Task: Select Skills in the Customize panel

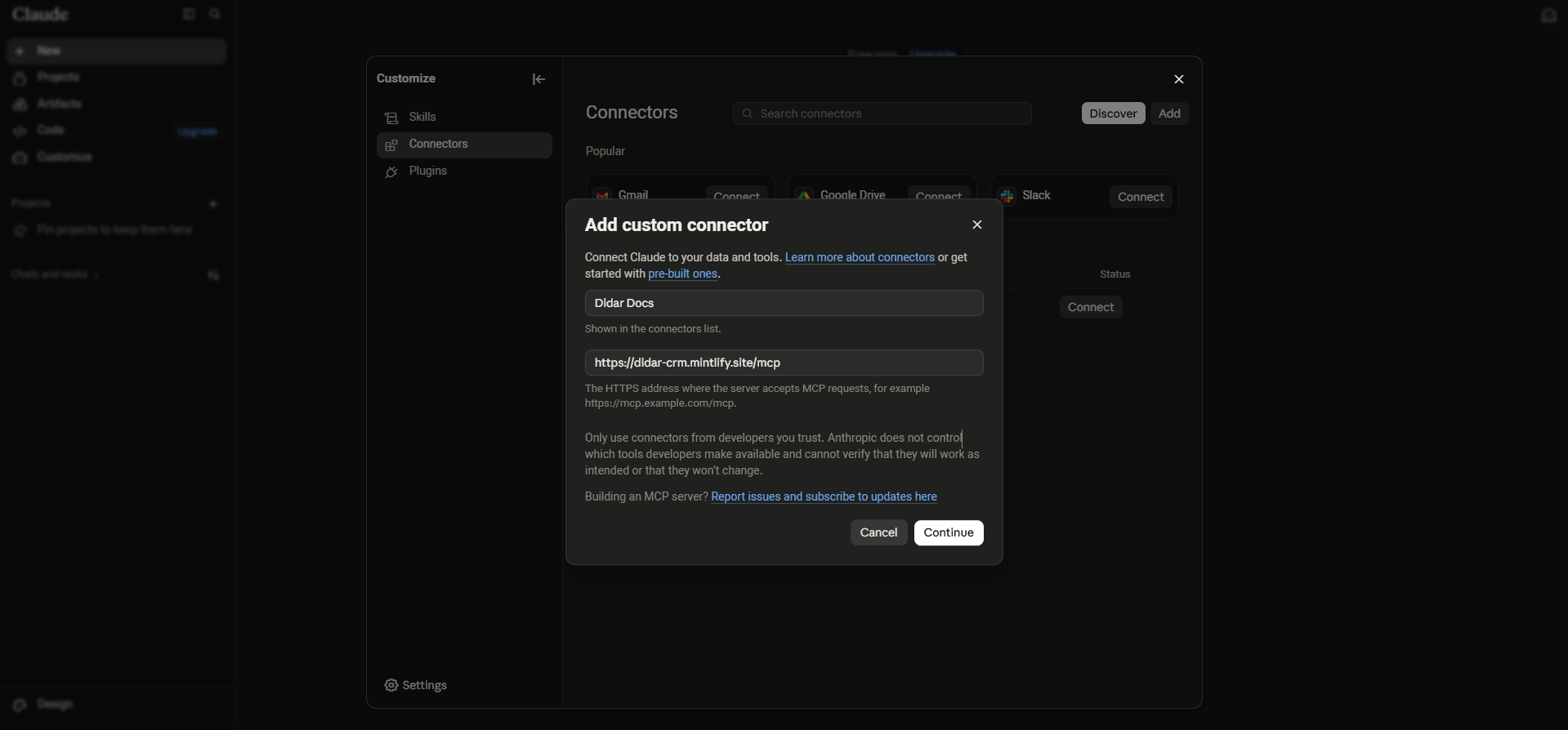Action: click(x=464, y=118)
